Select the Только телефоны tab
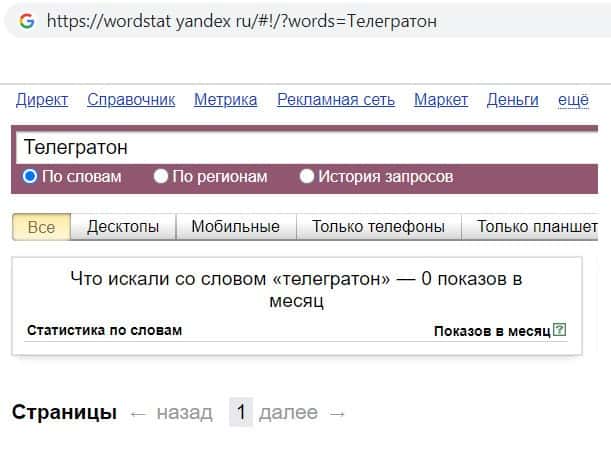This screenshot has height=452, width=611. point(378,227)
